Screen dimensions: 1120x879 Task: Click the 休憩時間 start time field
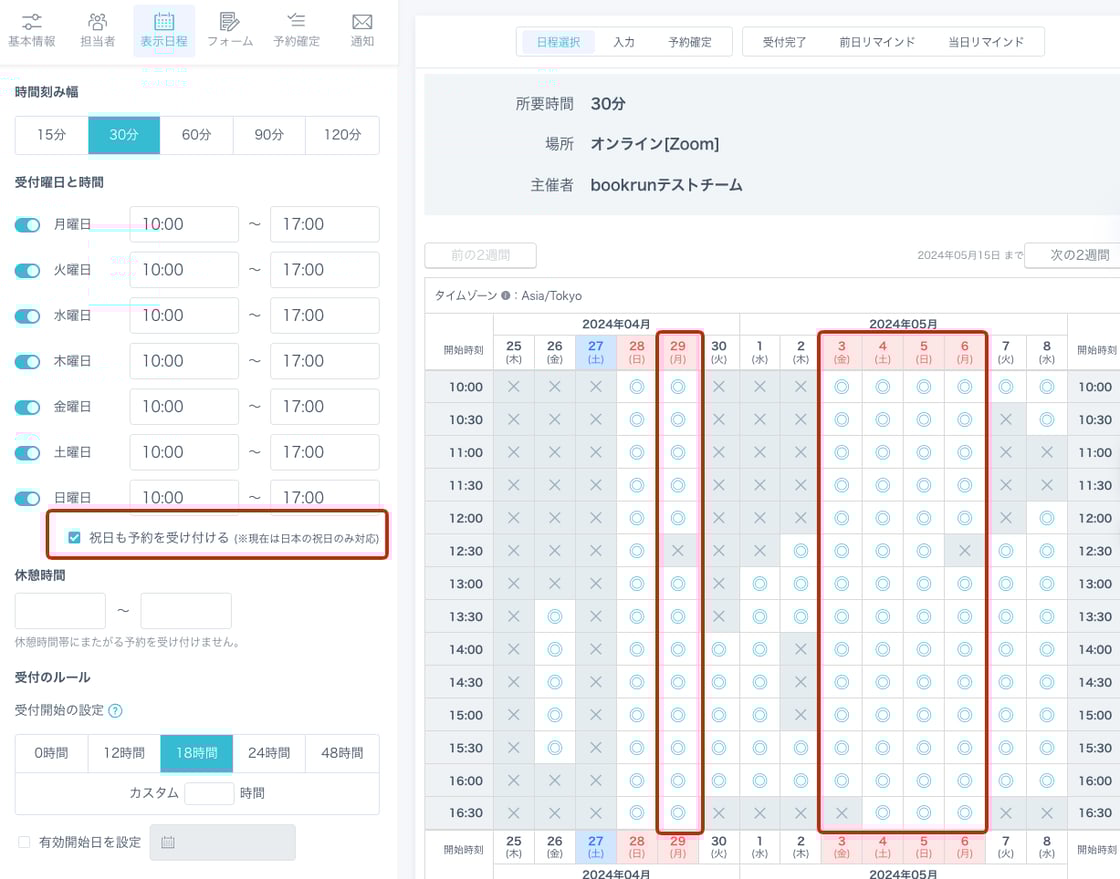(60, 611)
